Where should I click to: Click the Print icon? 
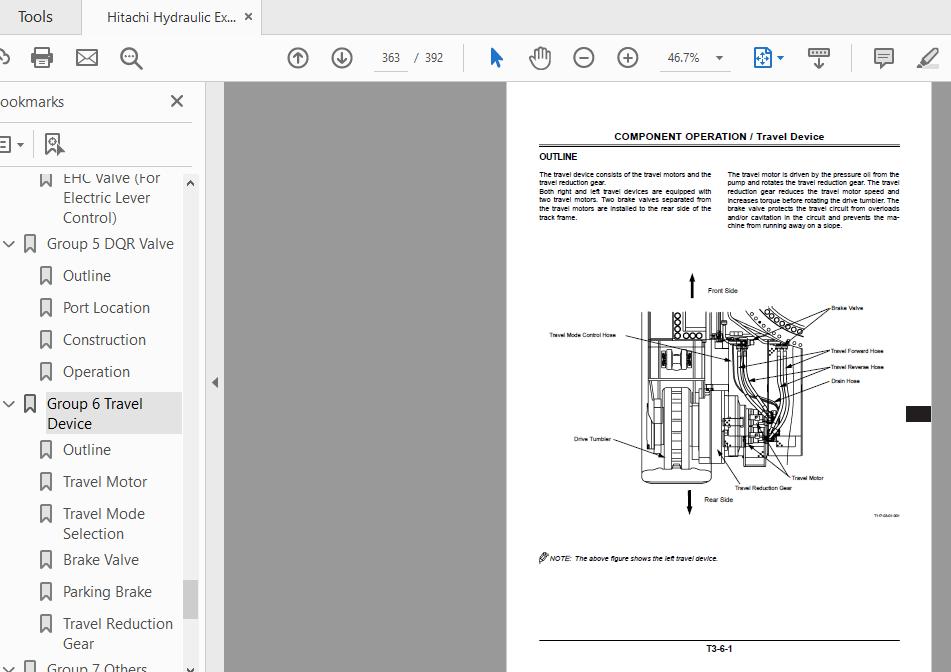click(x=41, y=57)
